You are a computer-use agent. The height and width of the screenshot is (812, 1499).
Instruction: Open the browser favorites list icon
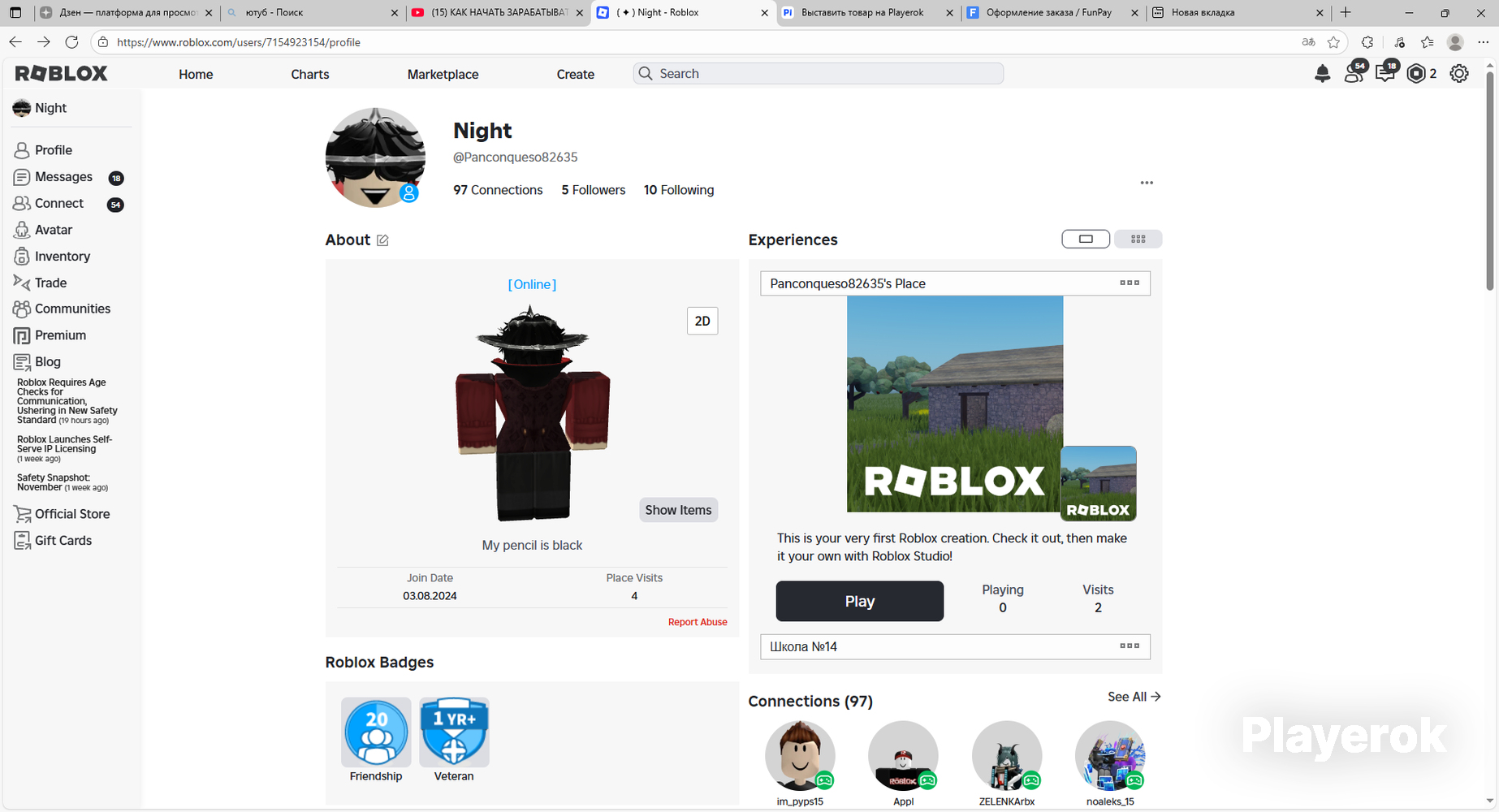click(1427, 42)
